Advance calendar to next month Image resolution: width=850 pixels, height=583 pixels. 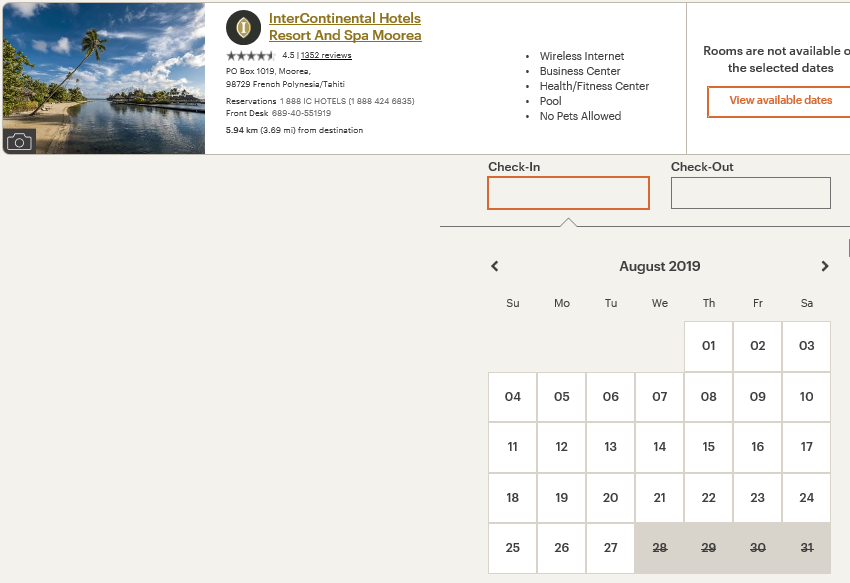pyautogui.click(x=825, y=266)
